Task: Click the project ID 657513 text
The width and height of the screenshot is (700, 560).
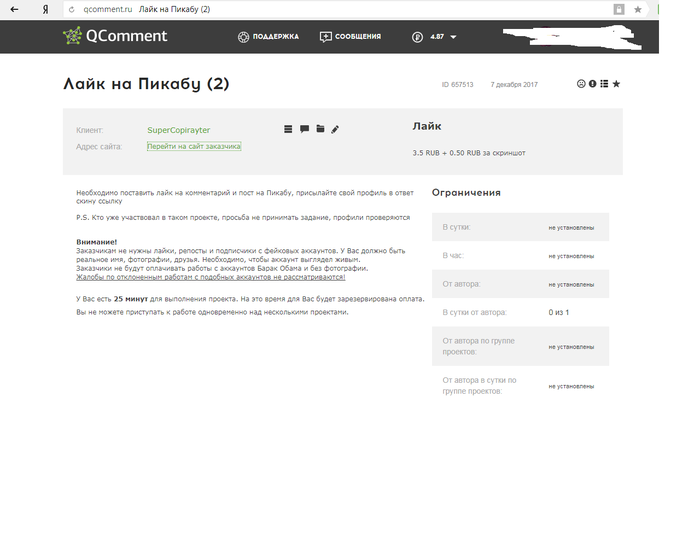Action: click(457, 84)
